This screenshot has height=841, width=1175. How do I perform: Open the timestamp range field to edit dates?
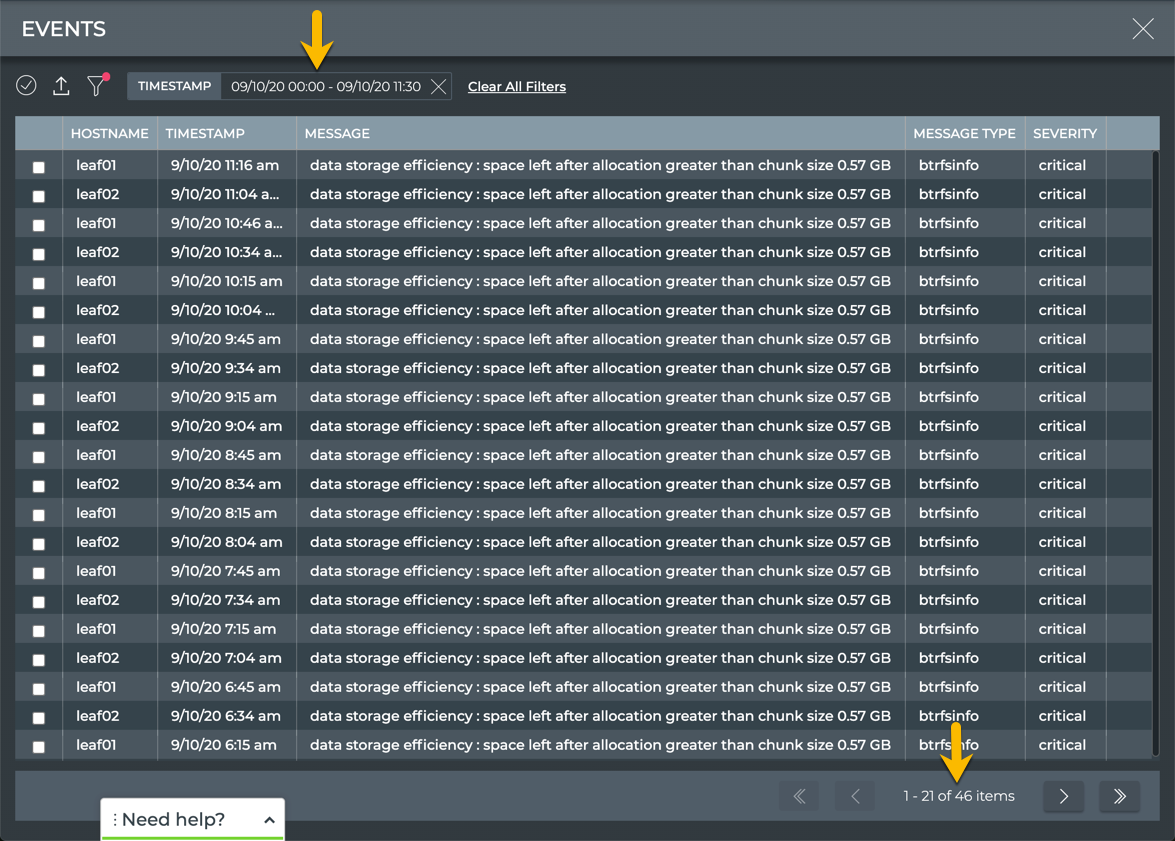tap(325, 86)
